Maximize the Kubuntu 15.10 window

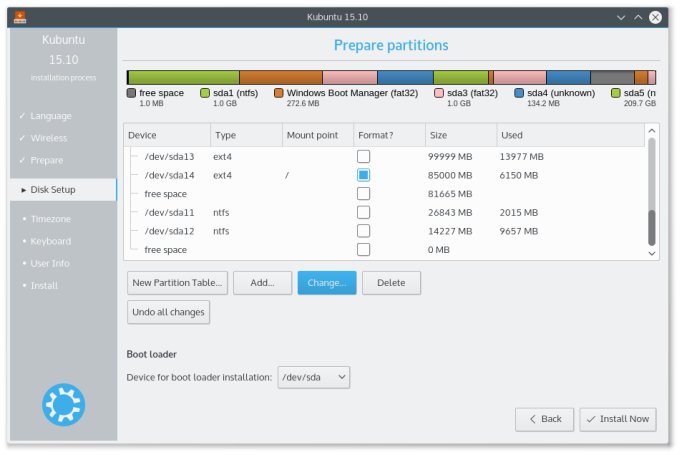638,17
